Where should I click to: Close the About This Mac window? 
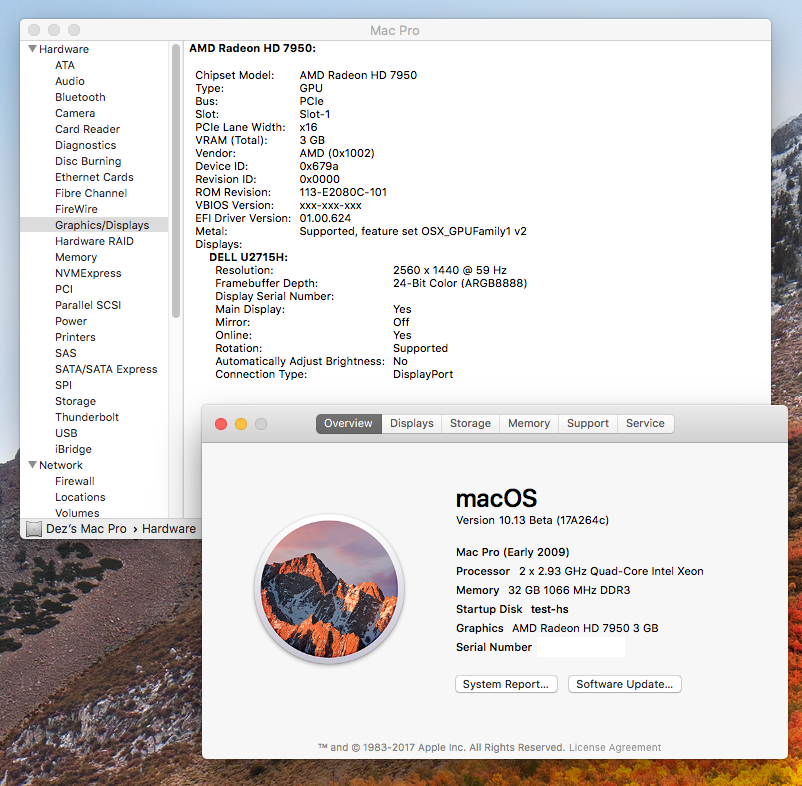[x=221, y=424]
